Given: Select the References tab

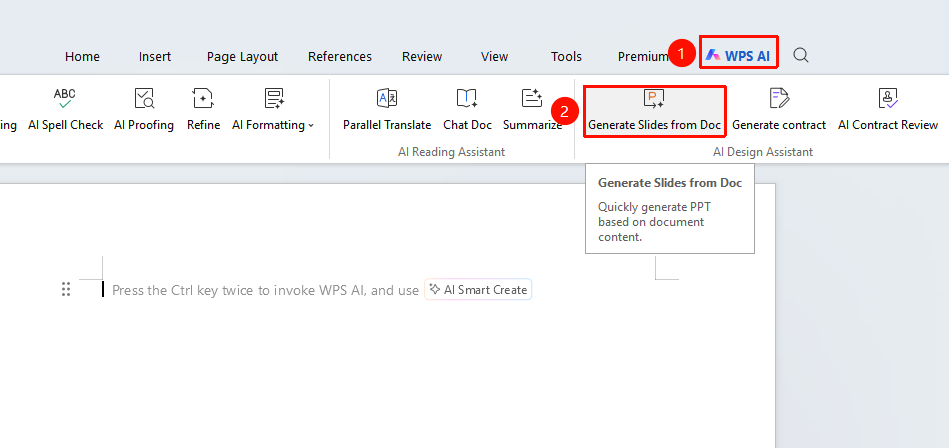Looking at the screenshot, I should pos(340,56).
